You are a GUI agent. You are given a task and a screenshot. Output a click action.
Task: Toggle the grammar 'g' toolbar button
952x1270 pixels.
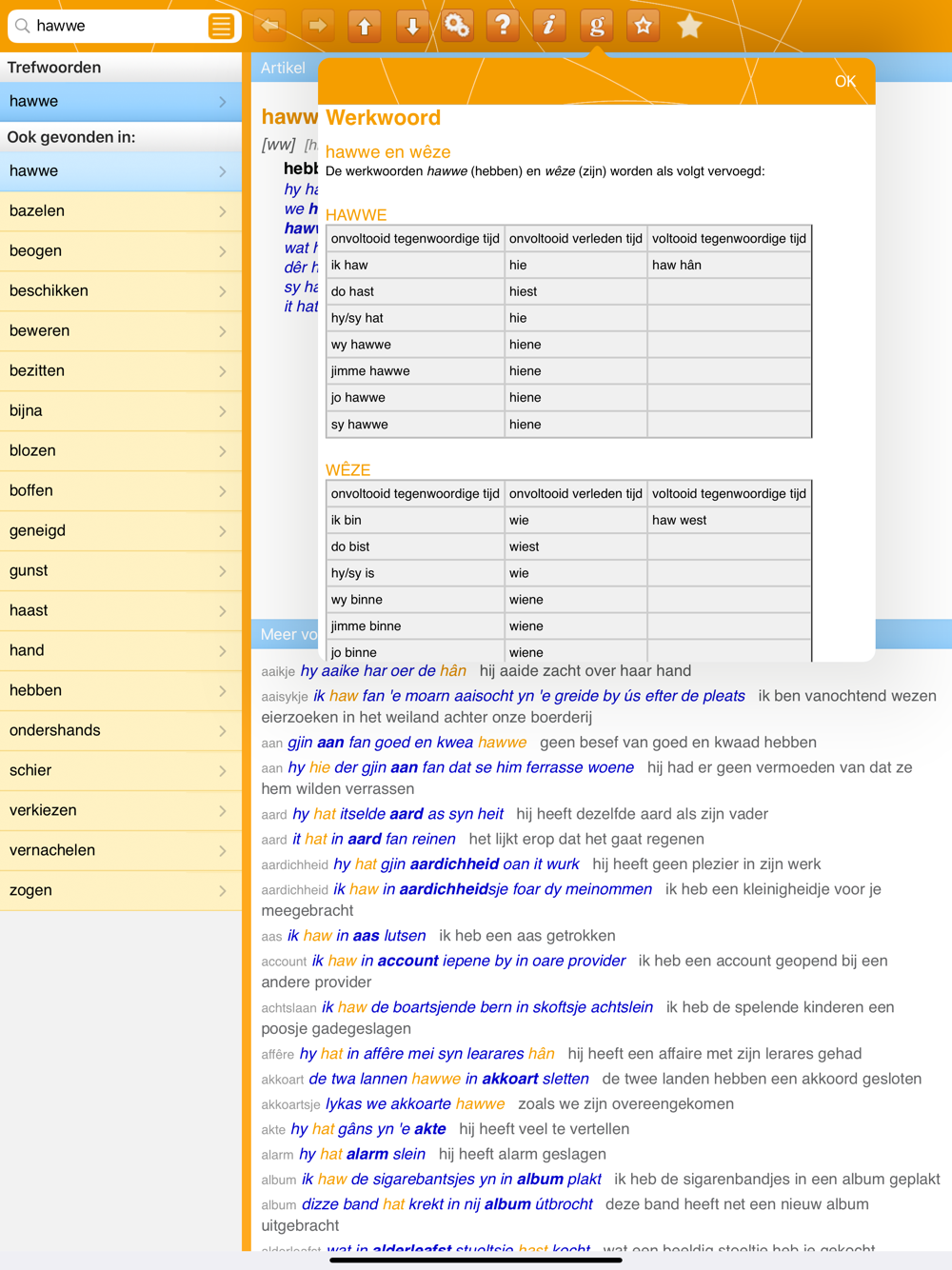[x=597, y=26]
